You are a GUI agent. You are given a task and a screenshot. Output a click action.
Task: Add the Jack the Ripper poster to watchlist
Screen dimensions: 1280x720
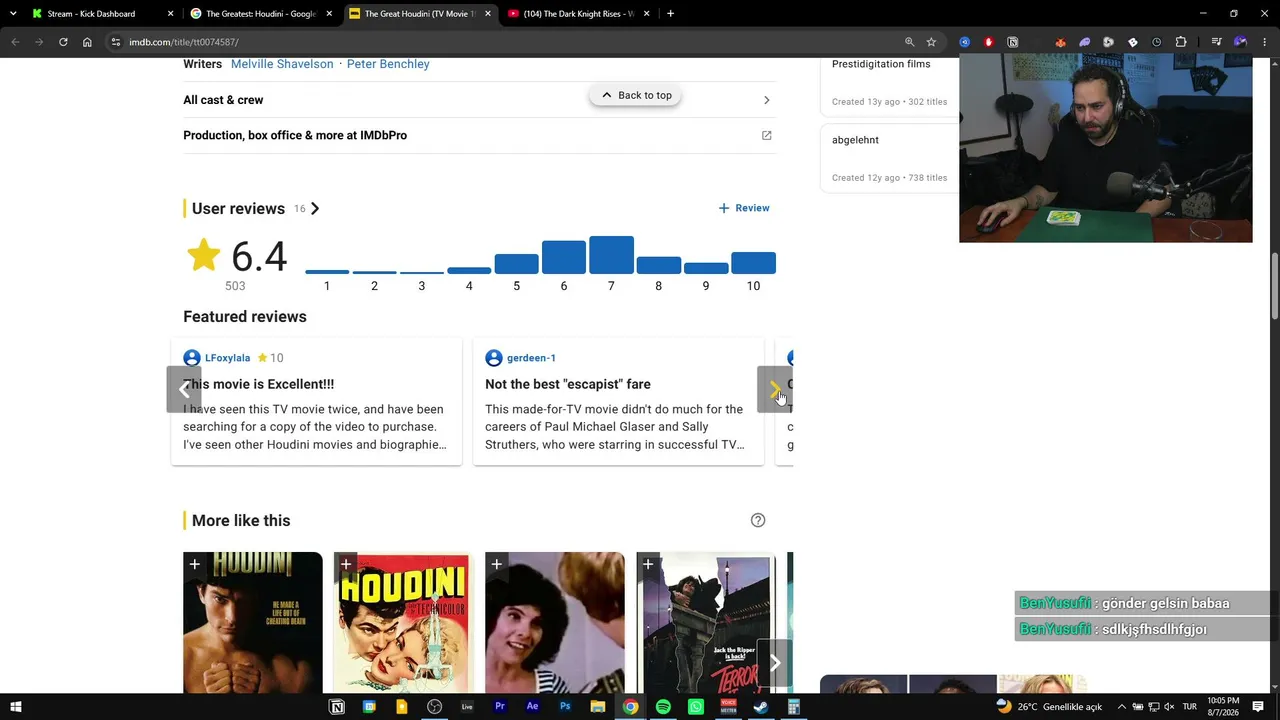point(648,565)
